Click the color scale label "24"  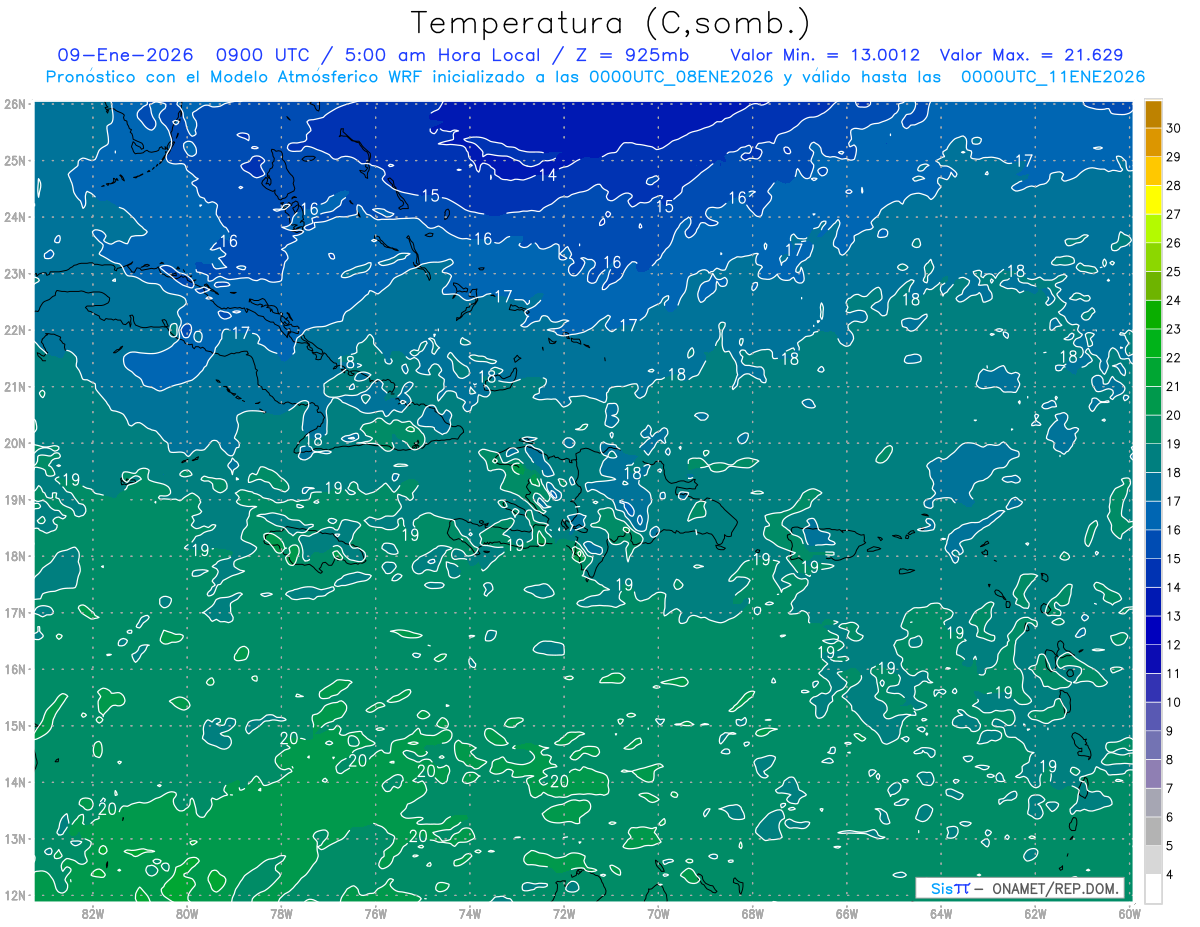[1174, 300]
